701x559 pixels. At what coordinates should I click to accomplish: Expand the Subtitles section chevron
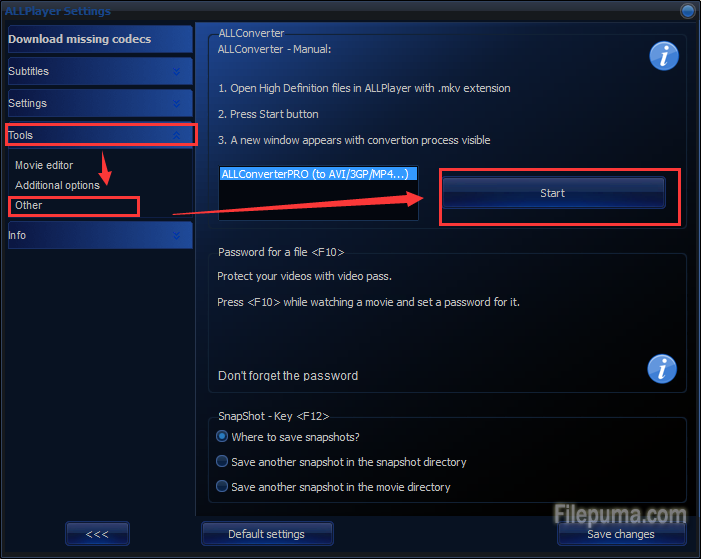177,72
